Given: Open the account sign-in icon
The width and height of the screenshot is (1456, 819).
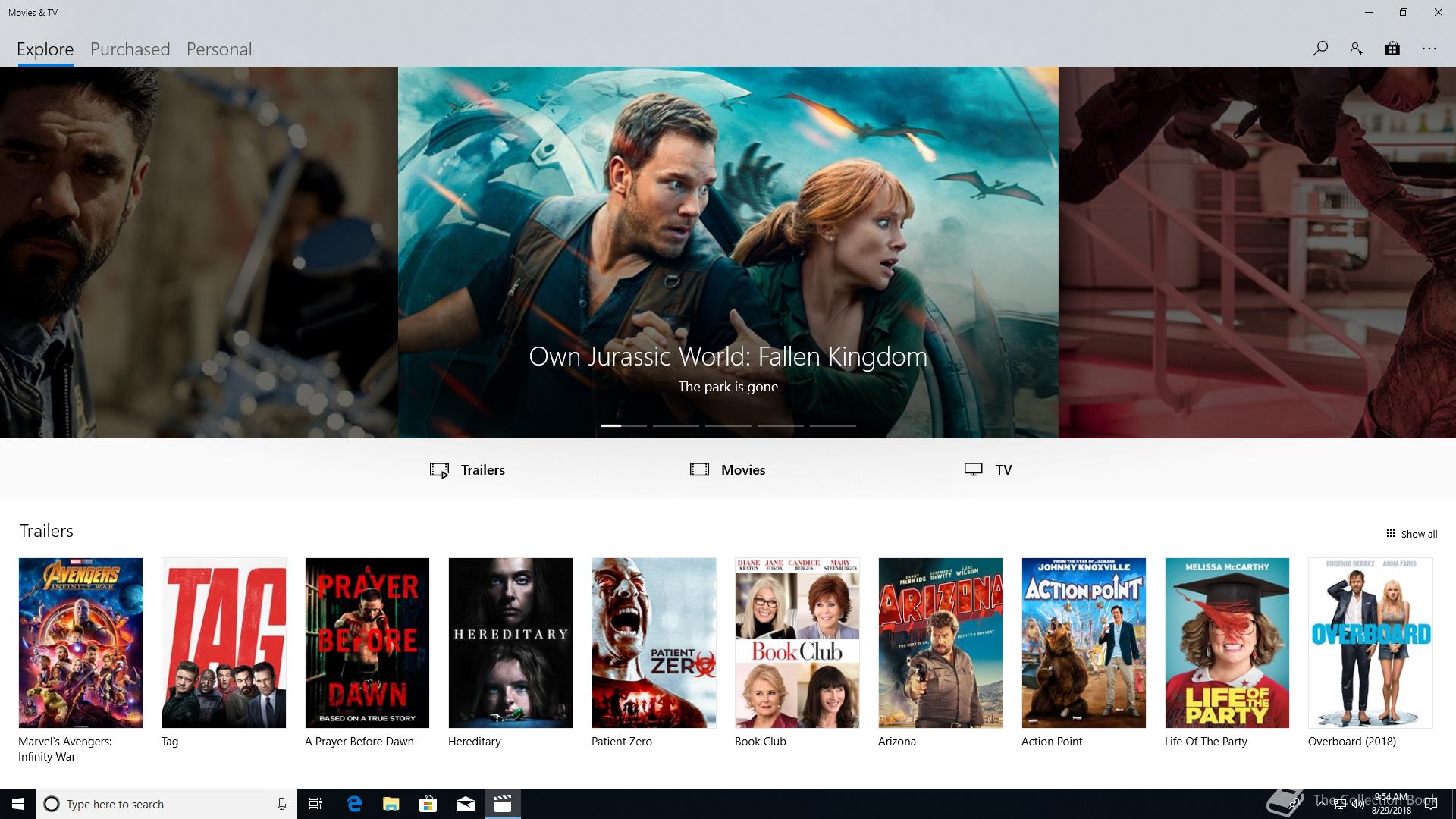Looking at the screenshot, I should click(x=1356, y=49).
